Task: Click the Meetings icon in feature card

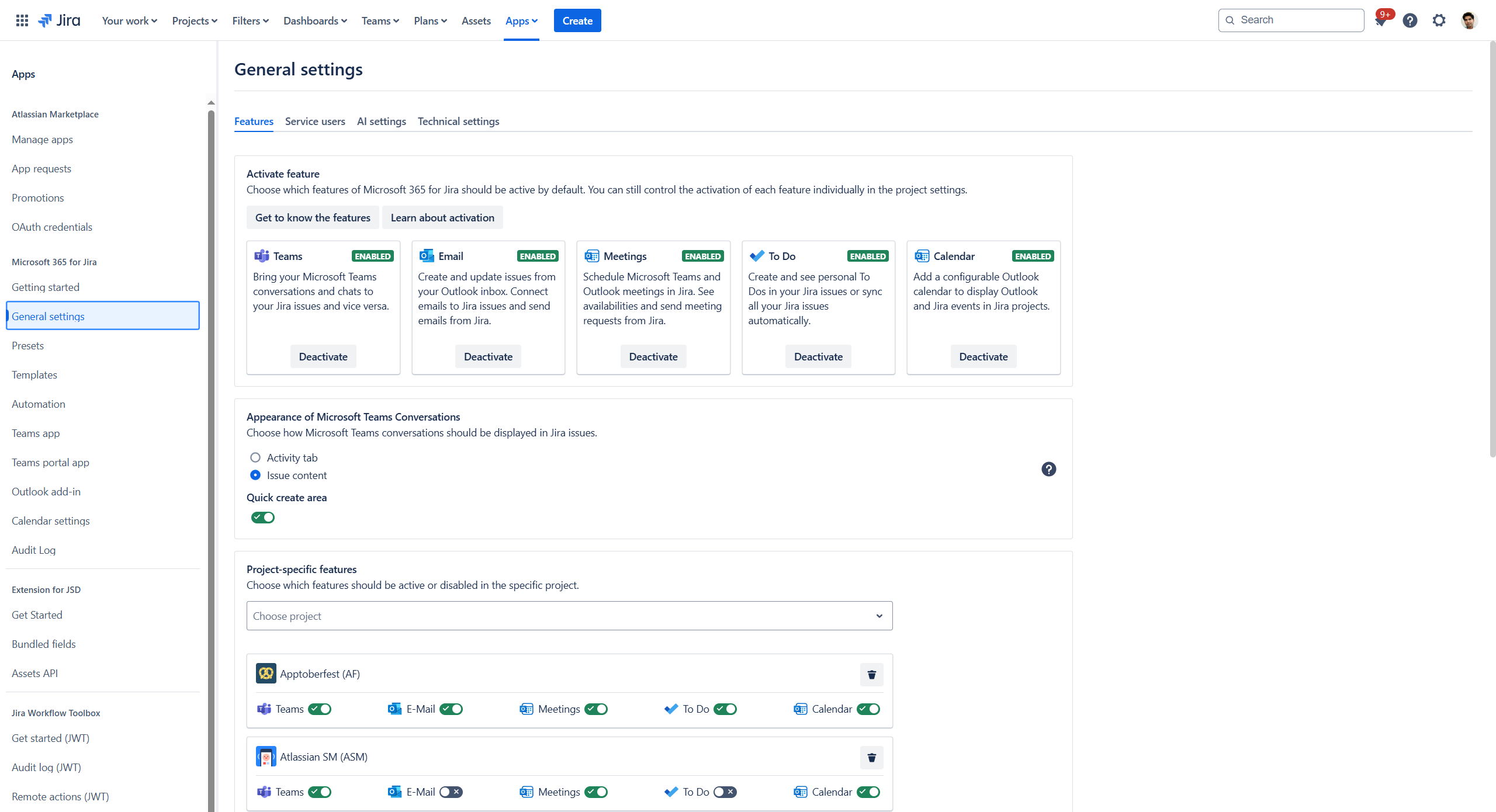Action: (591, 256)
